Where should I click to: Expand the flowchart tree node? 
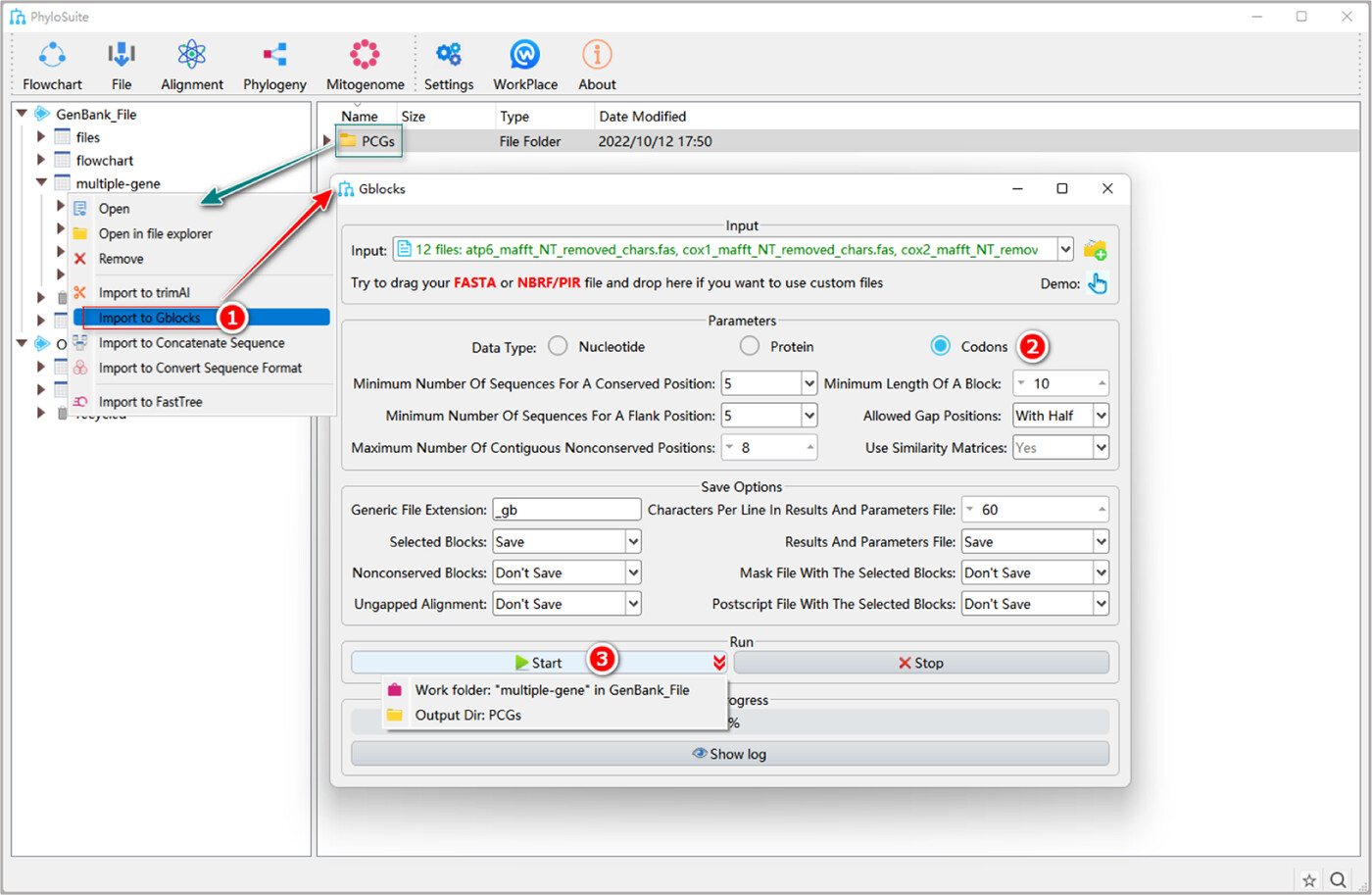[41, 160]
